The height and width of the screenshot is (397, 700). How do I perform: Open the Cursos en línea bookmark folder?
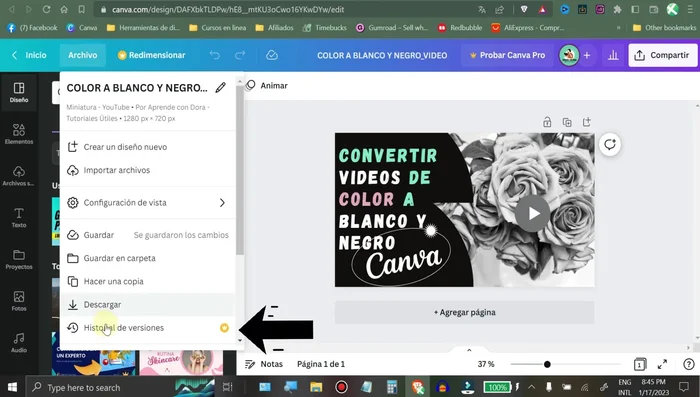217,28
